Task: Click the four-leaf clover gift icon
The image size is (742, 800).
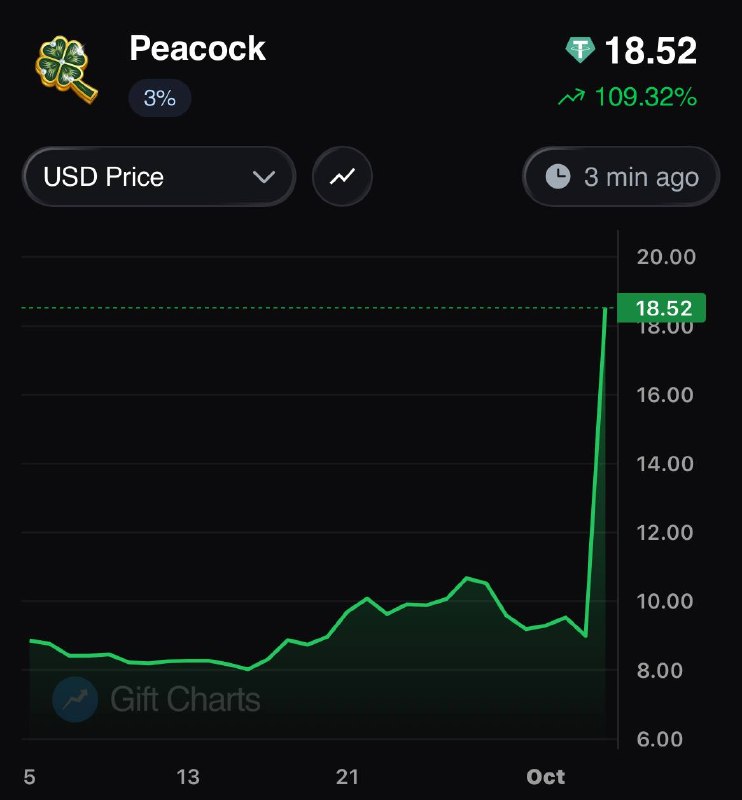Action: coord(66,69)
